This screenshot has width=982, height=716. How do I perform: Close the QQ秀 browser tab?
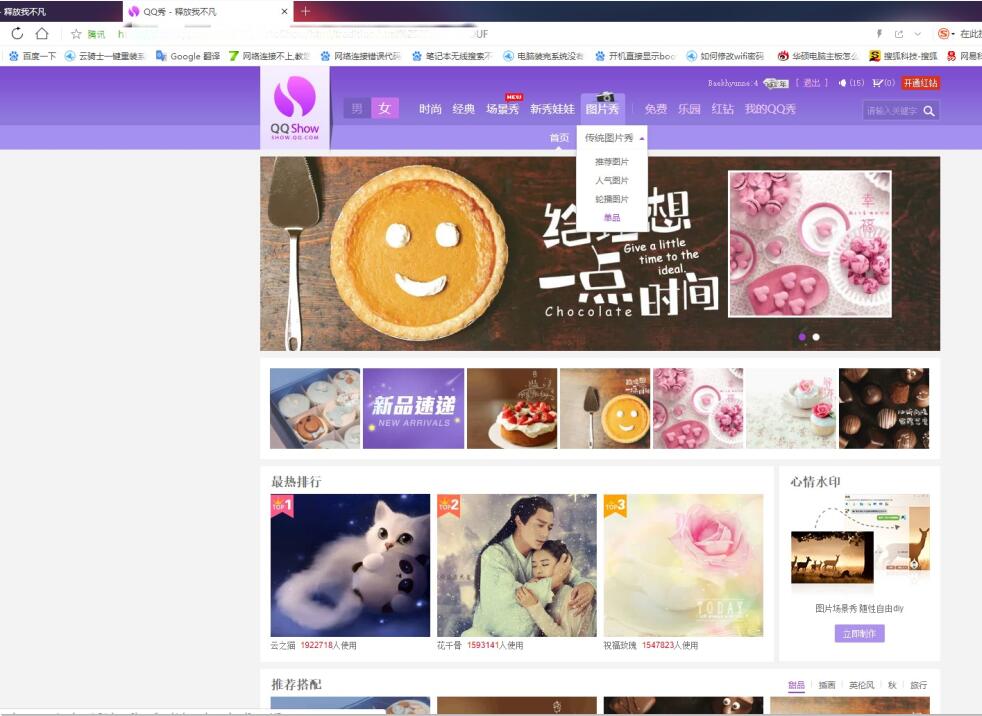(284, 11)
